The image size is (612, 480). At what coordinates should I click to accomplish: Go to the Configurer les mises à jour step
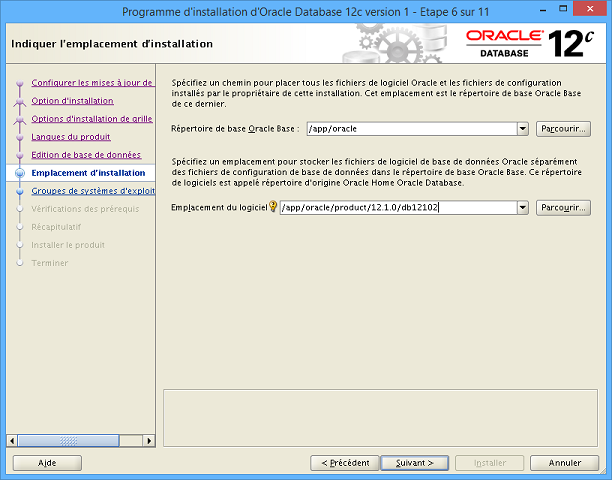point(92,83)
